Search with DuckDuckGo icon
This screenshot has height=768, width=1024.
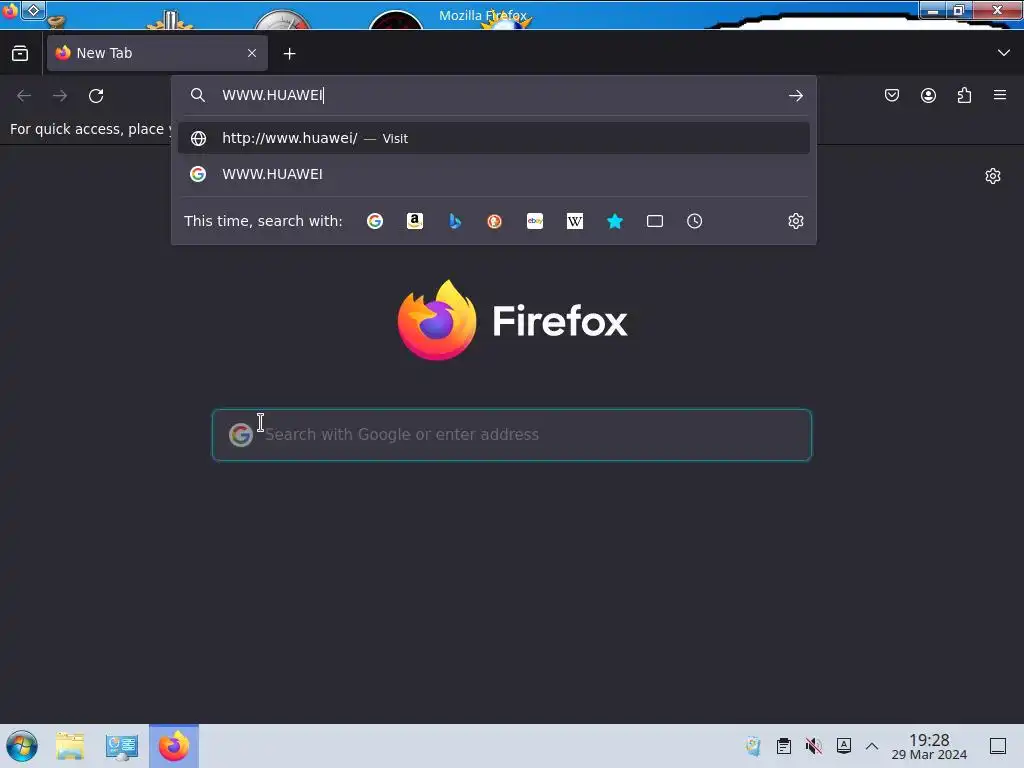pos(494,221)
